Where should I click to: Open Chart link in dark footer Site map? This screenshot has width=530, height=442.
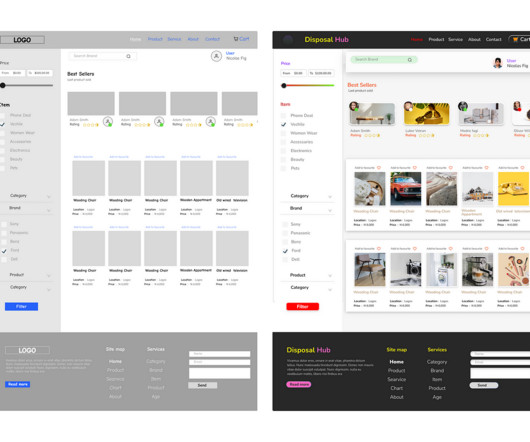[x=396, y=388]
